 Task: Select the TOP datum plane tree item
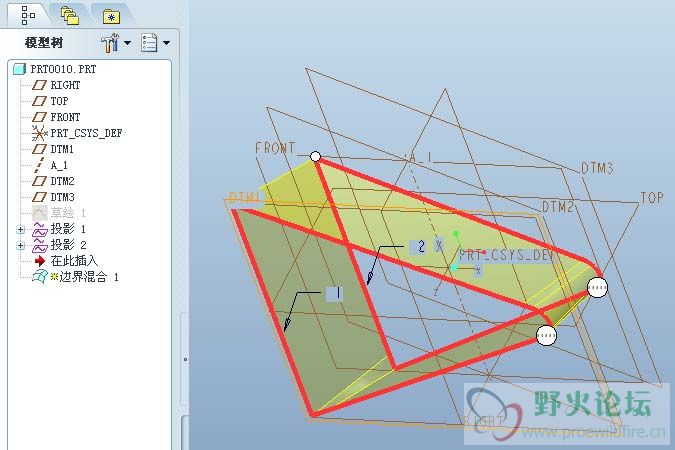59,101
